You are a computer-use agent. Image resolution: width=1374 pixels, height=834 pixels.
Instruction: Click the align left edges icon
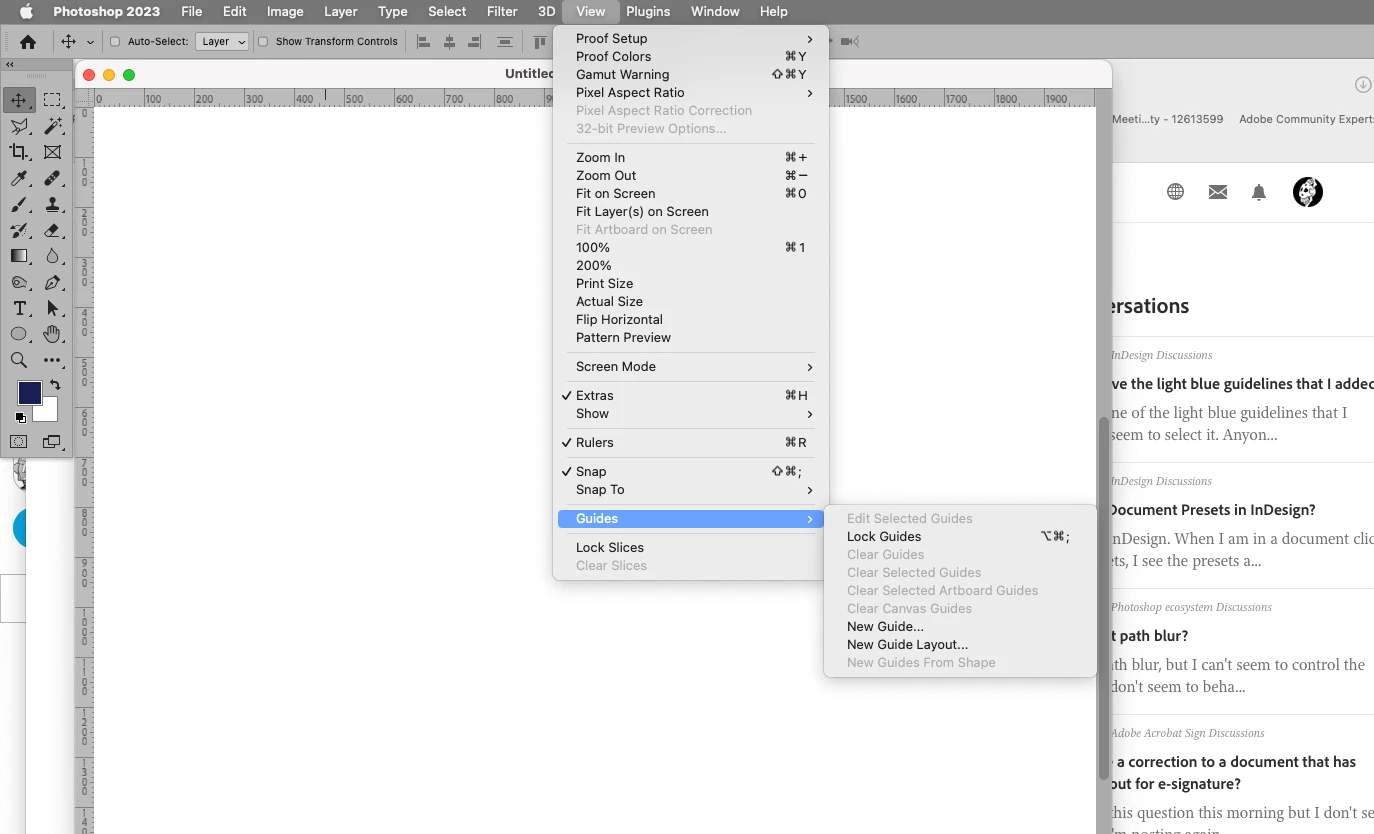[x=423, y=41]
